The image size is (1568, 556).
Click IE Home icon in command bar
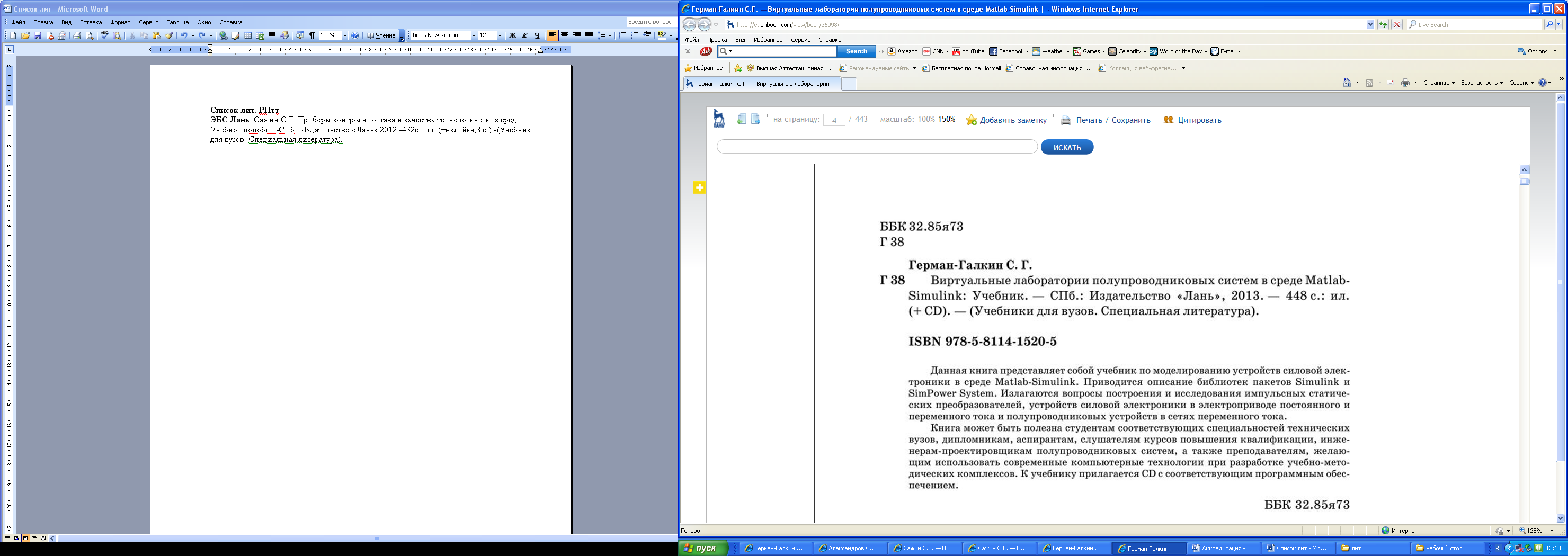(1347, 83)
